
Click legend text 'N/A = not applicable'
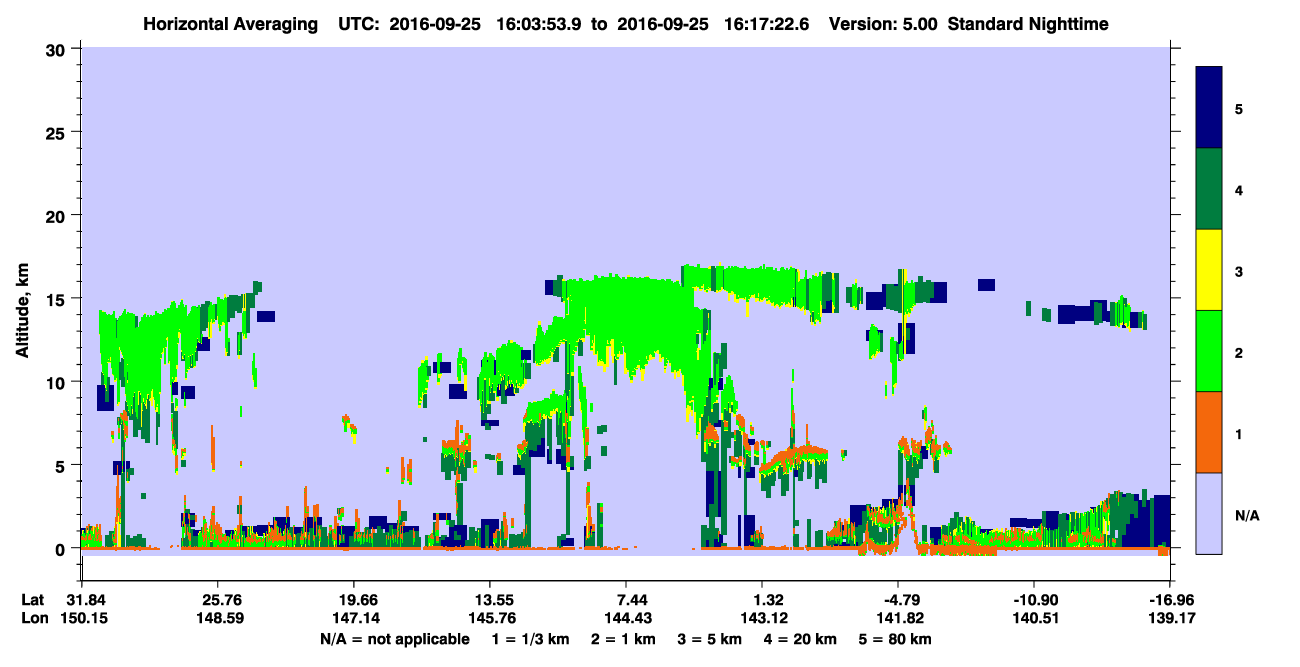[394, 639]
